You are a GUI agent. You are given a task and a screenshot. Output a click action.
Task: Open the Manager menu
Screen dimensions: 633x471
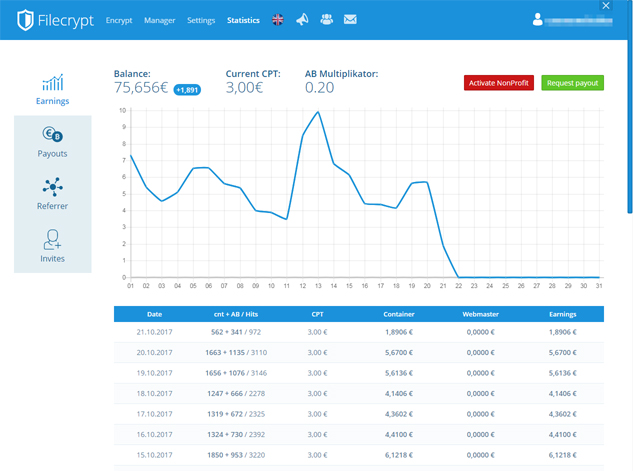click(x=159, y=20)
